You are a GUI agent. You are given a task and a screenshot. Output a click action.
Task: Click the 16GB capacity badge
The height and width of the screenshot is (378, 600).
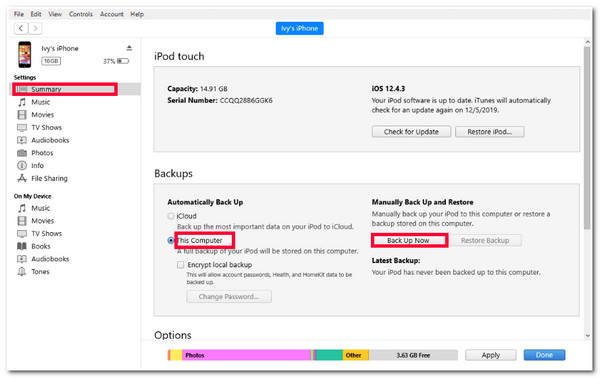51,61
